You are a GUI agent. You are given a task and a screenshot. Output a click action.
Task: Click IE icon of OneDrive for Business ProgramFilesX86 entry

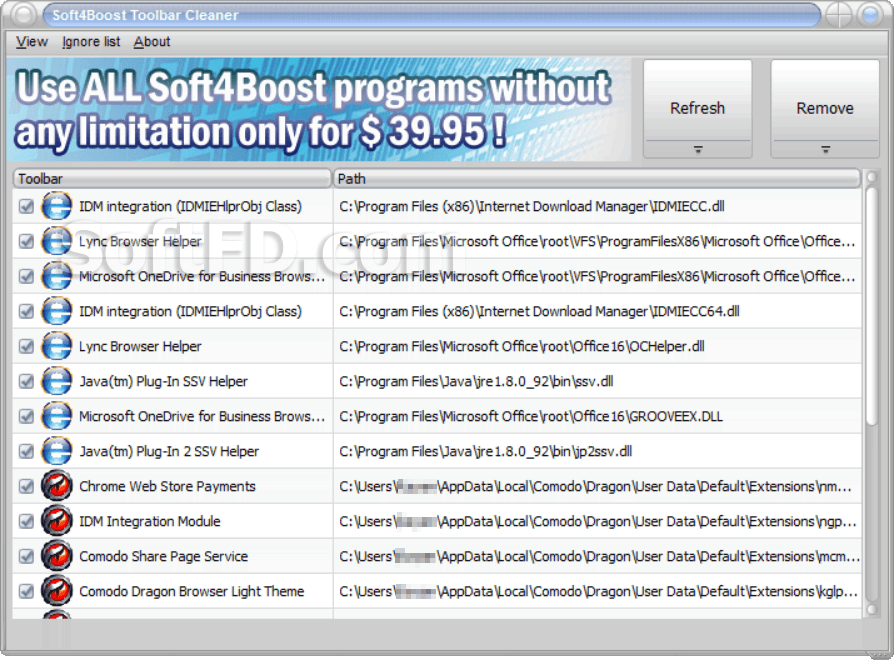57,276
